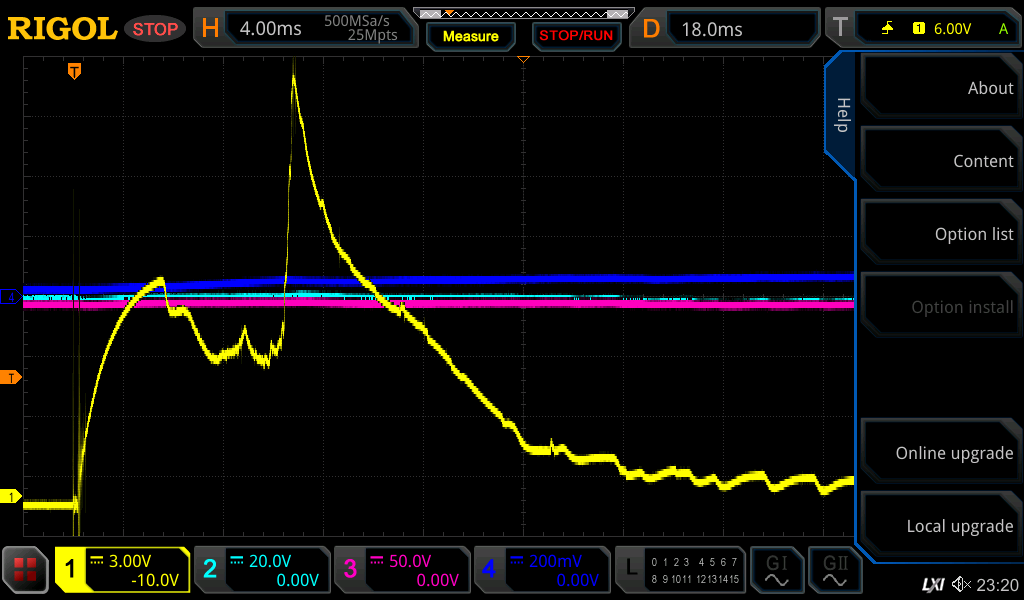Click the orange trigger level marker on left edge
The height and width of the screenshot is (600, 1024).
pos(12,377)
